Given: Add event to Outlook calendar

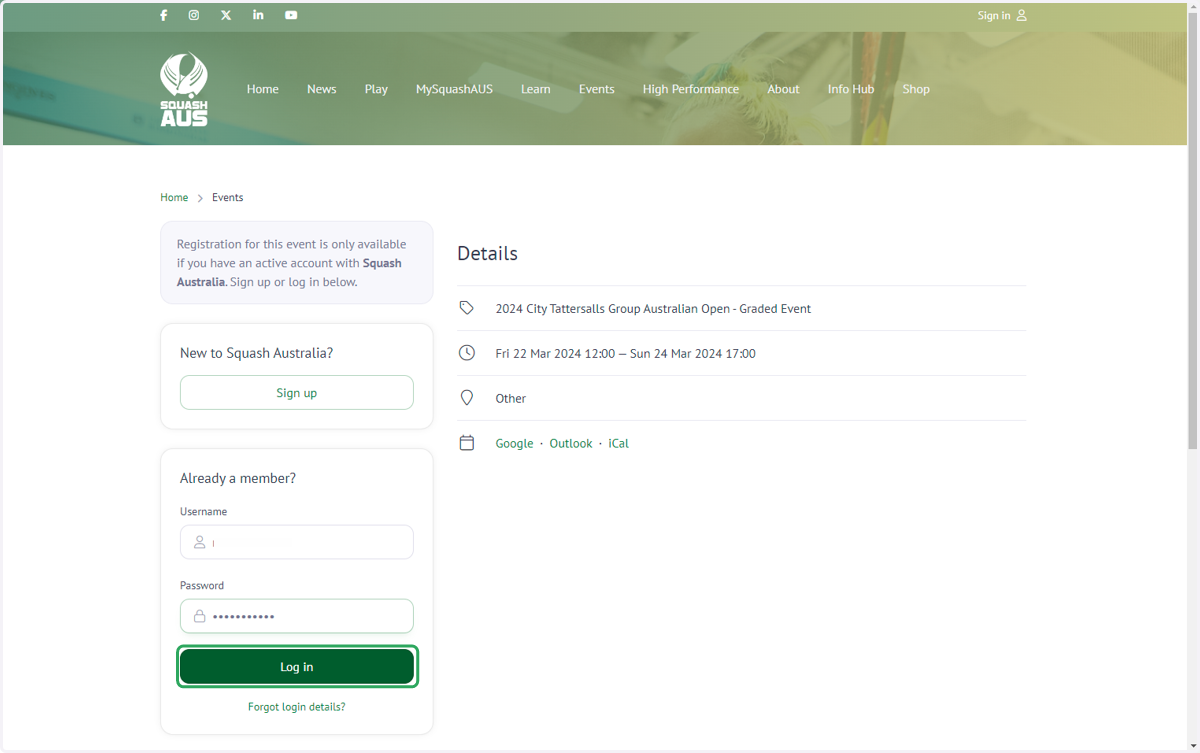Looking at the screenshot, I should click(x=571, y=443).
